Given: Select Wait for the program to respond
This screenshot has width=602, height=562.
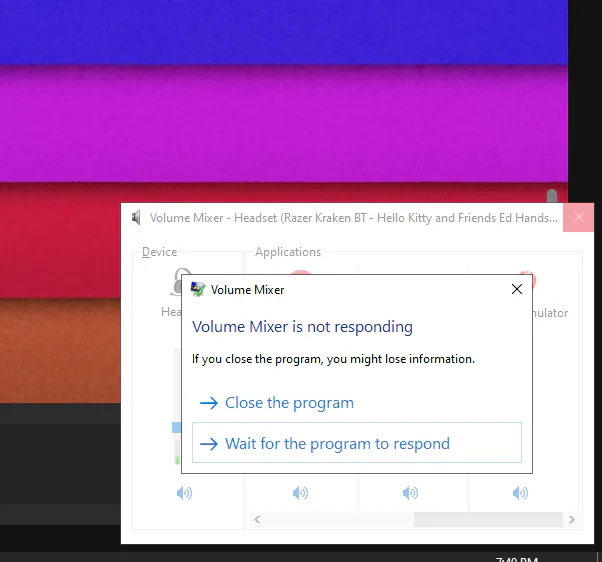Looking at the screenshot, I should tap(357, 443).
